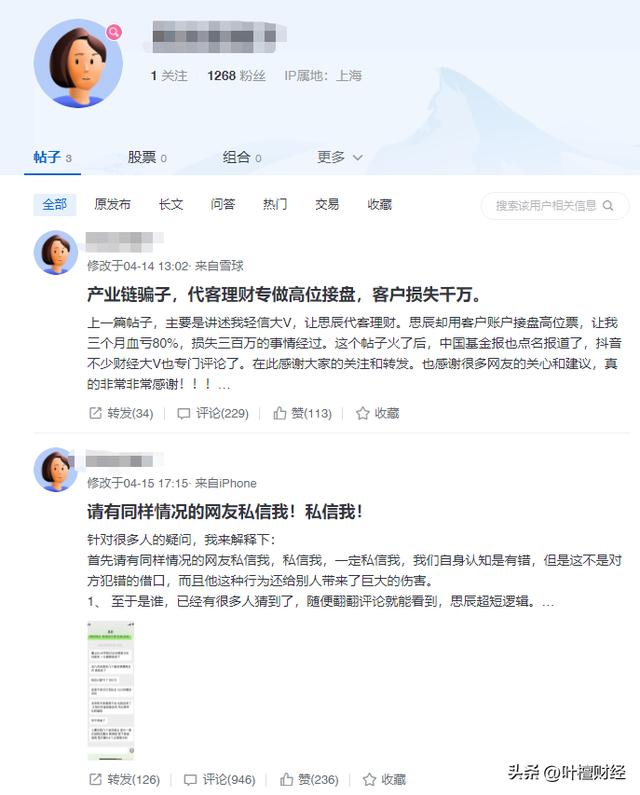Favorite the first post with star icon
Image resolution: width=640 pixels, height=795 pixels.
(362, 413)
